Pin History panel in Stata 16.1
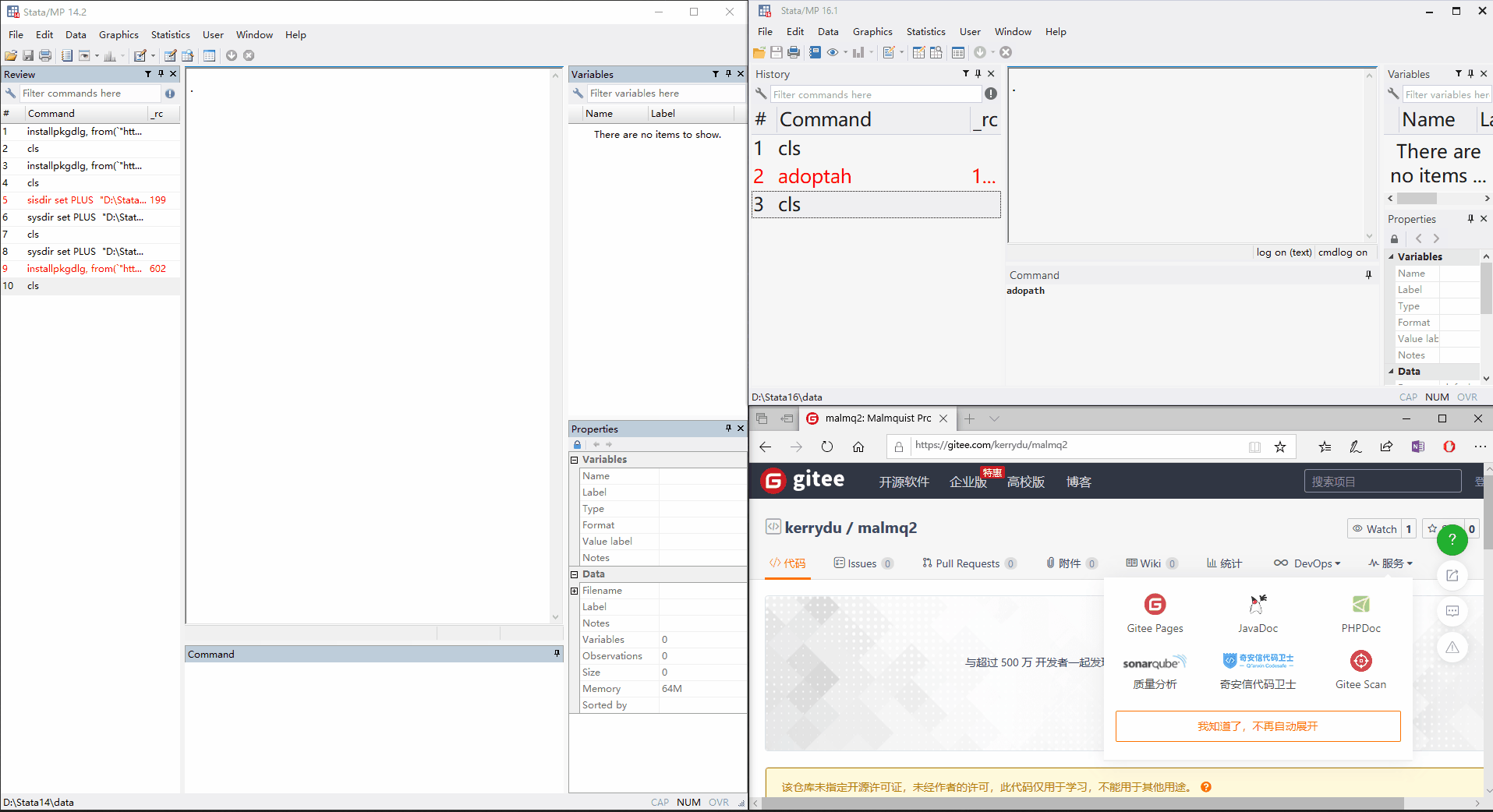 pos(978,73)
